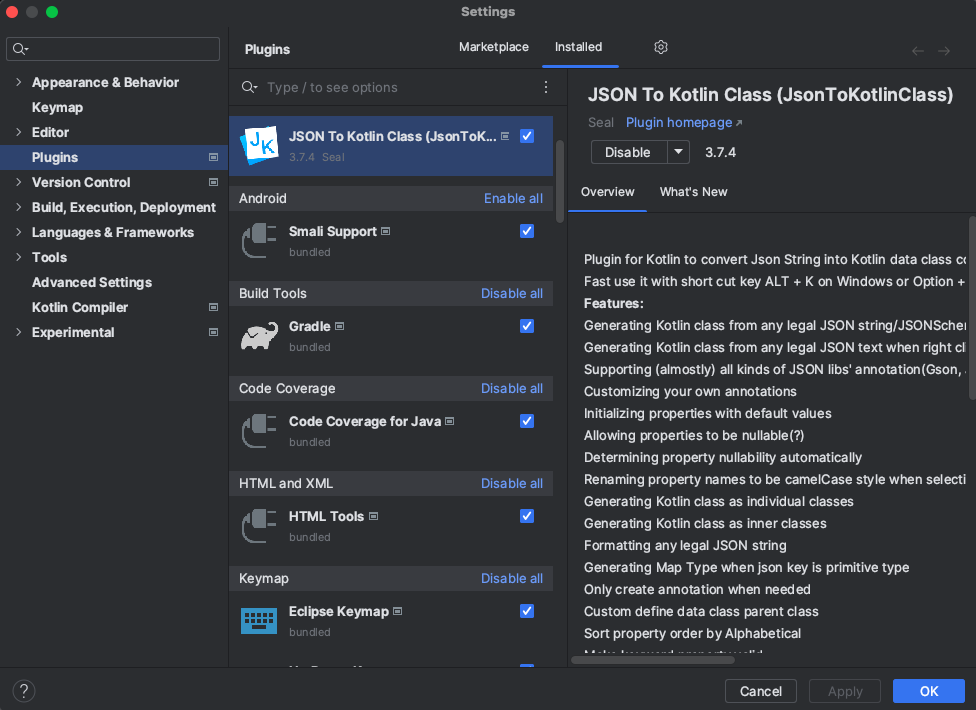Click the Cancel button
This screenshot has width=976, height=710.
coord(761,691)
